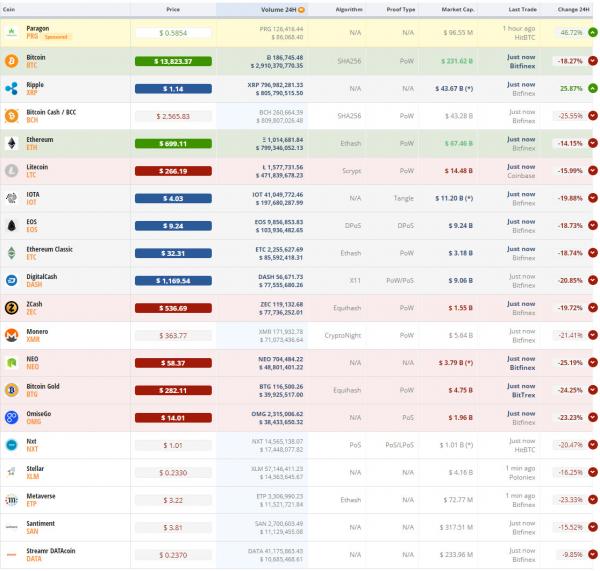Open the Bitcoin Cash / BCC name link

51,112
